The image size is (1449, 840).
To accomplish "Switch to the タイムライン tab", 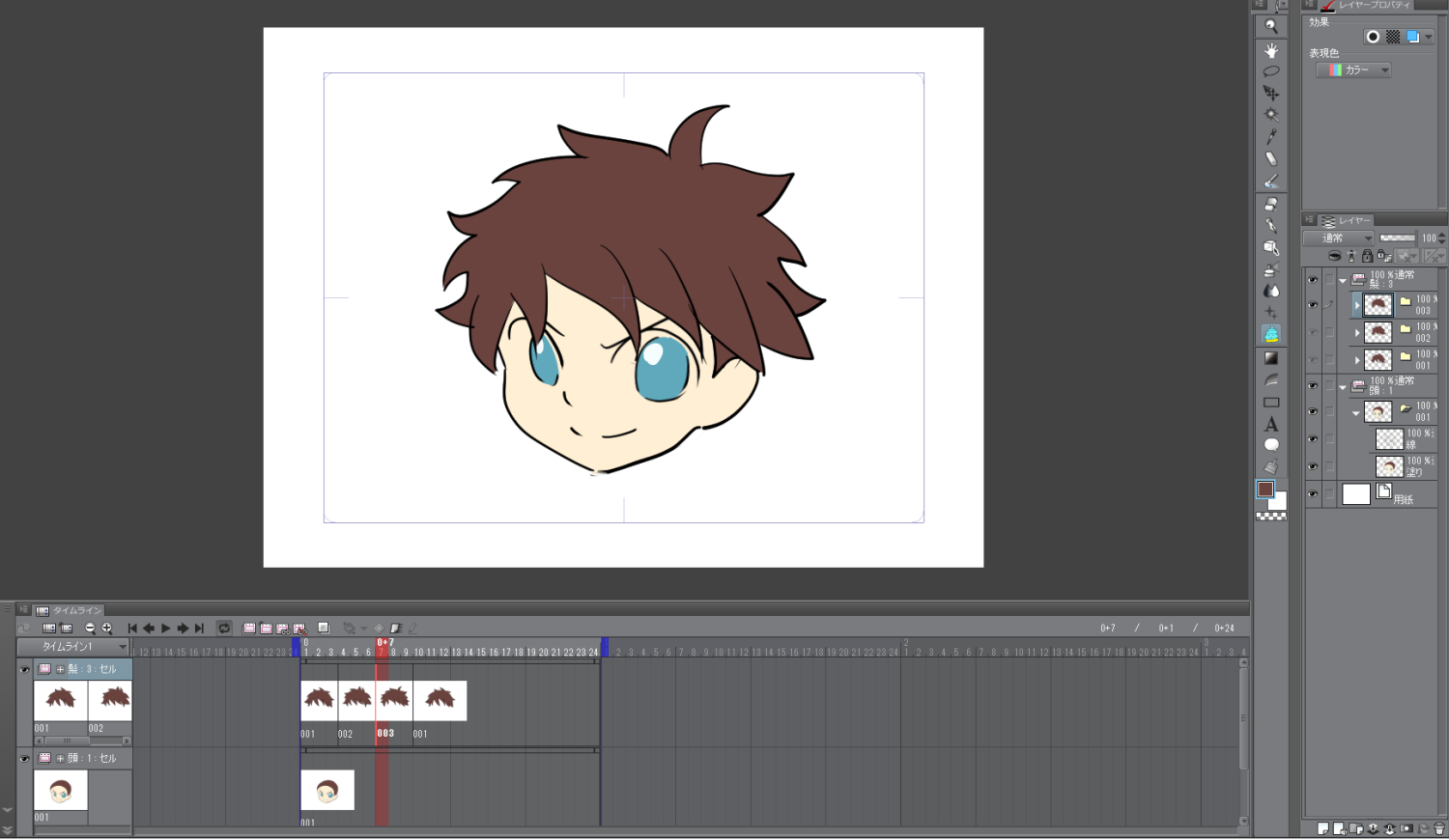I will click(70, 610).
